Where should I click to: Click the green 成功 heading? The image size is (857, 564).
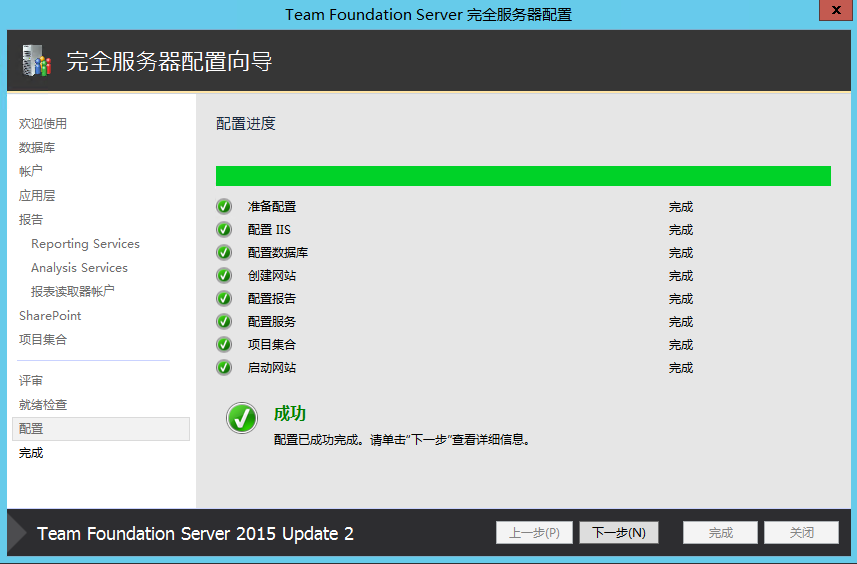(290, 413)
